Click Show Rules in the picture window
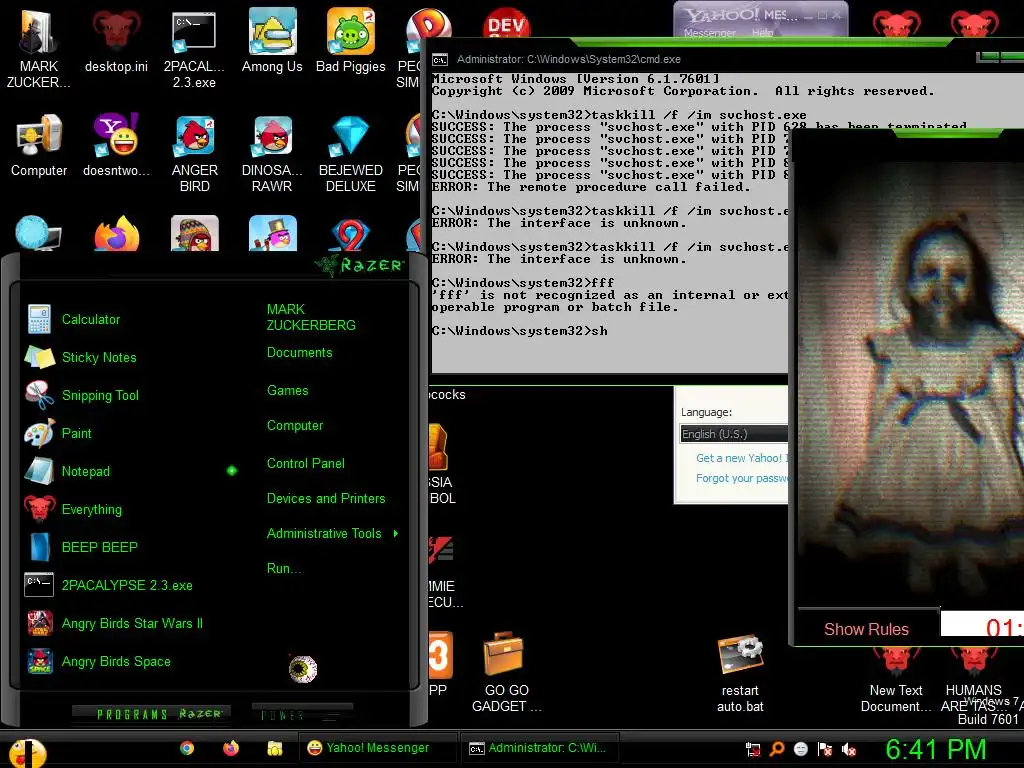 tap(866, 629)
